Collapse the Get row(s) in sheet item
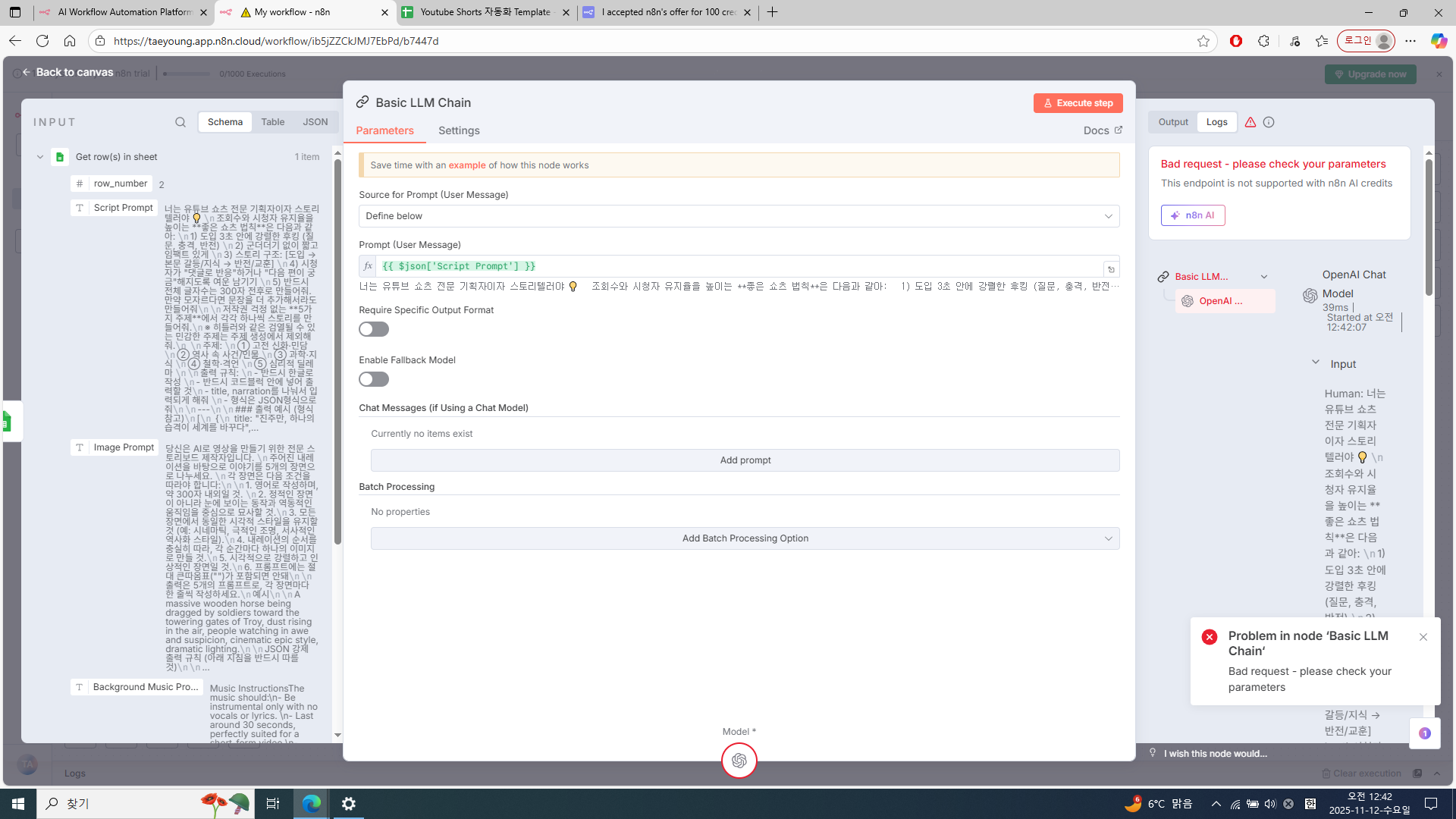 pyautogui.click(x=40, y=157)
